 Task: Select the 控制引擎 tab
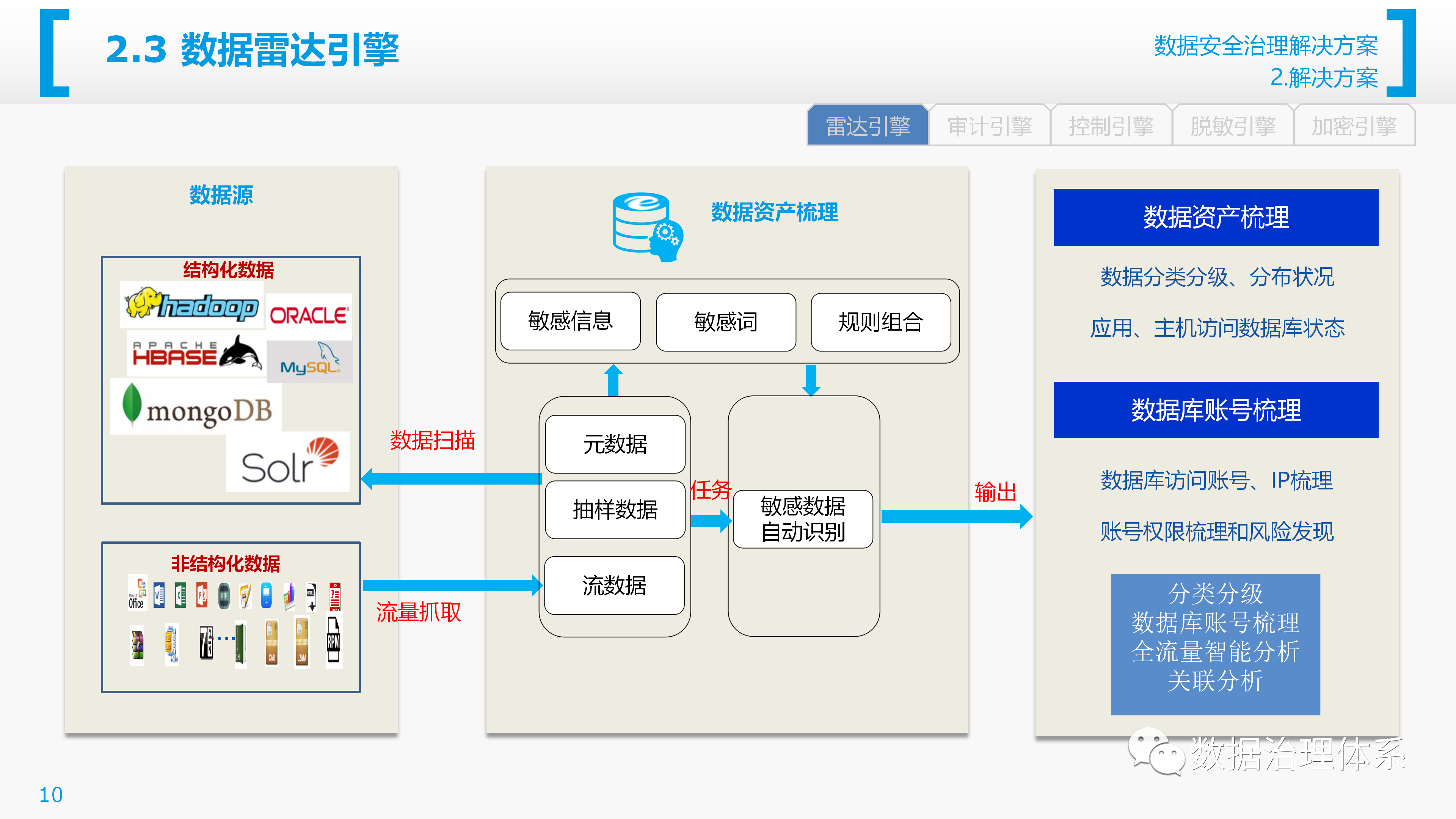point(1111,126)
